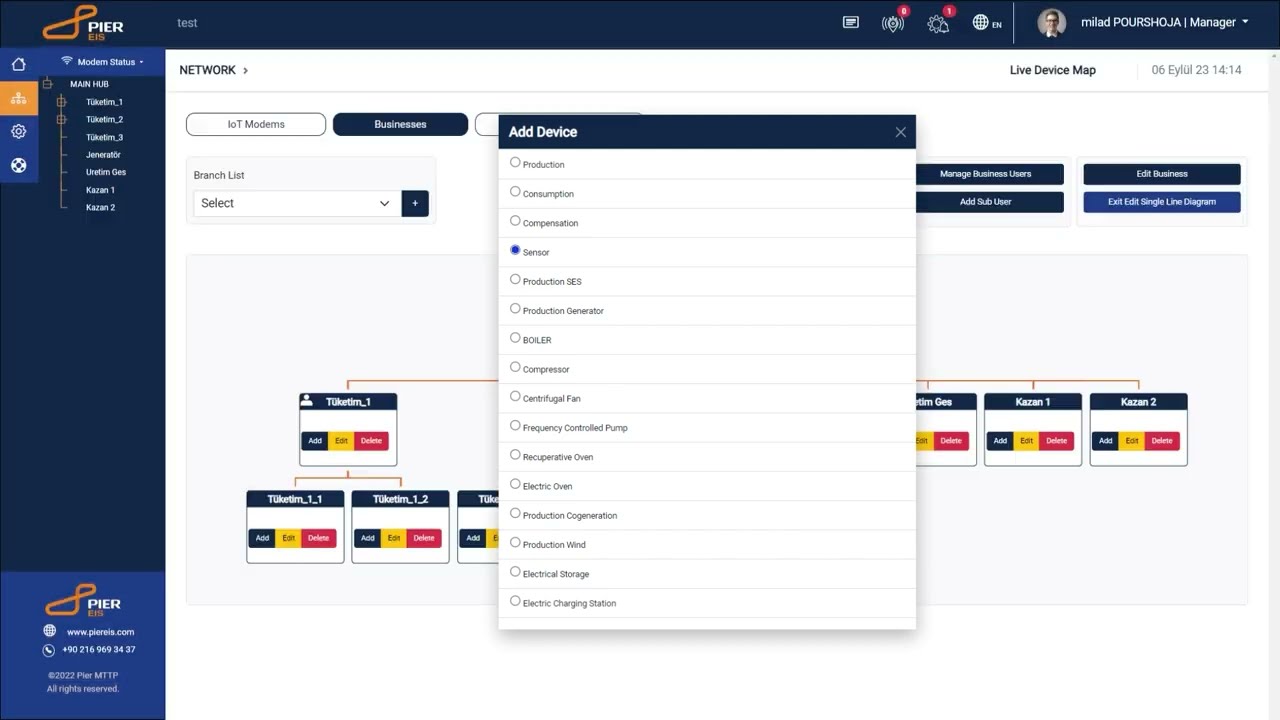Click Add on the Kazan 2 card
The image size is (1280, 720).
(x=1105, y=441)
